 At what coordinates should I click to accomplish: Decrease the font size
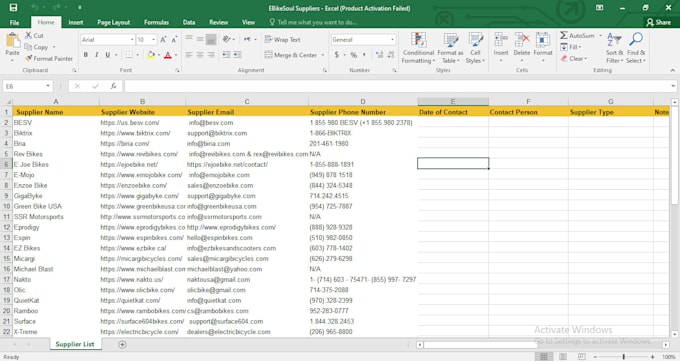(174, 39)
